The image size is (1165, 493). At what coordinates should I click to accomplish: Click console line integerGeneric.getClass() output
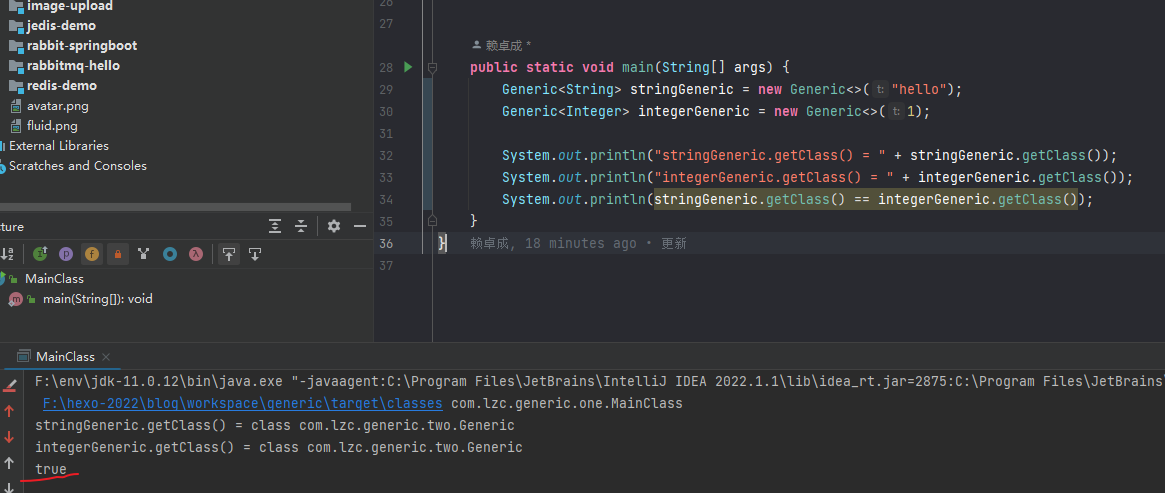[x=279, y=448]
